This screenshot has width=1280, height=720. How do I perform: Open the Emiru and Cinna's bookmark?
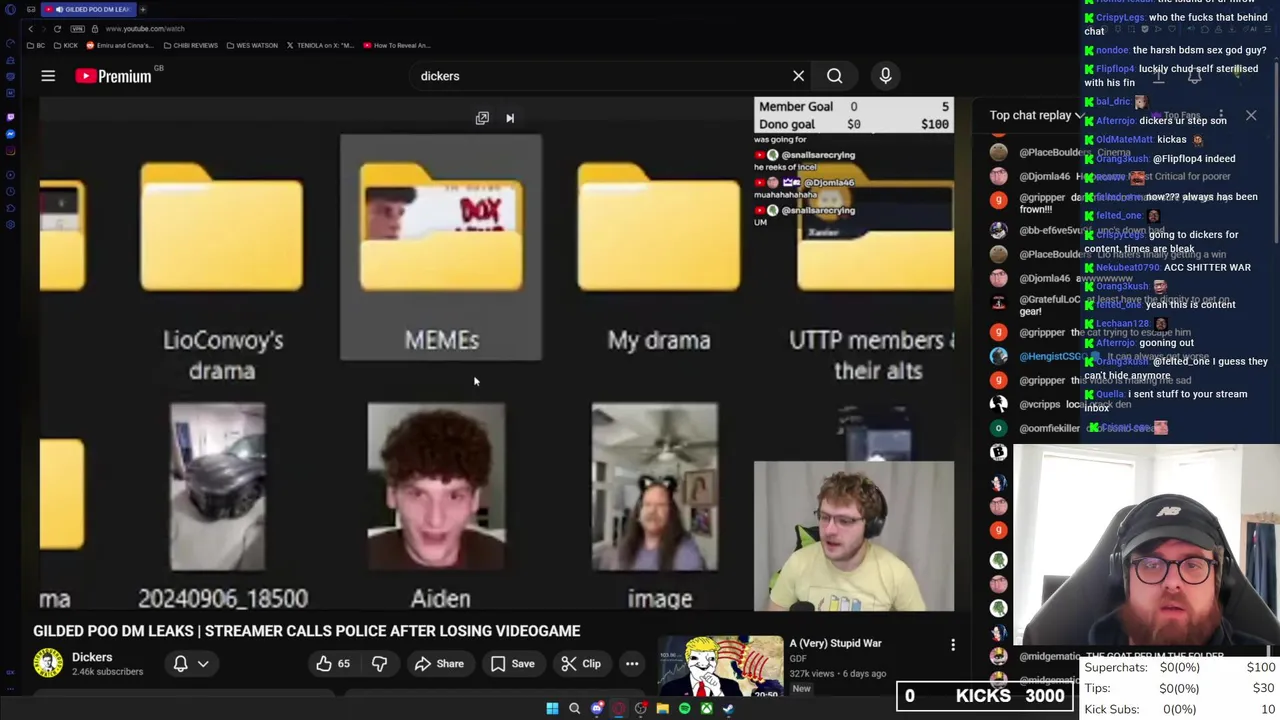[119, 45]
